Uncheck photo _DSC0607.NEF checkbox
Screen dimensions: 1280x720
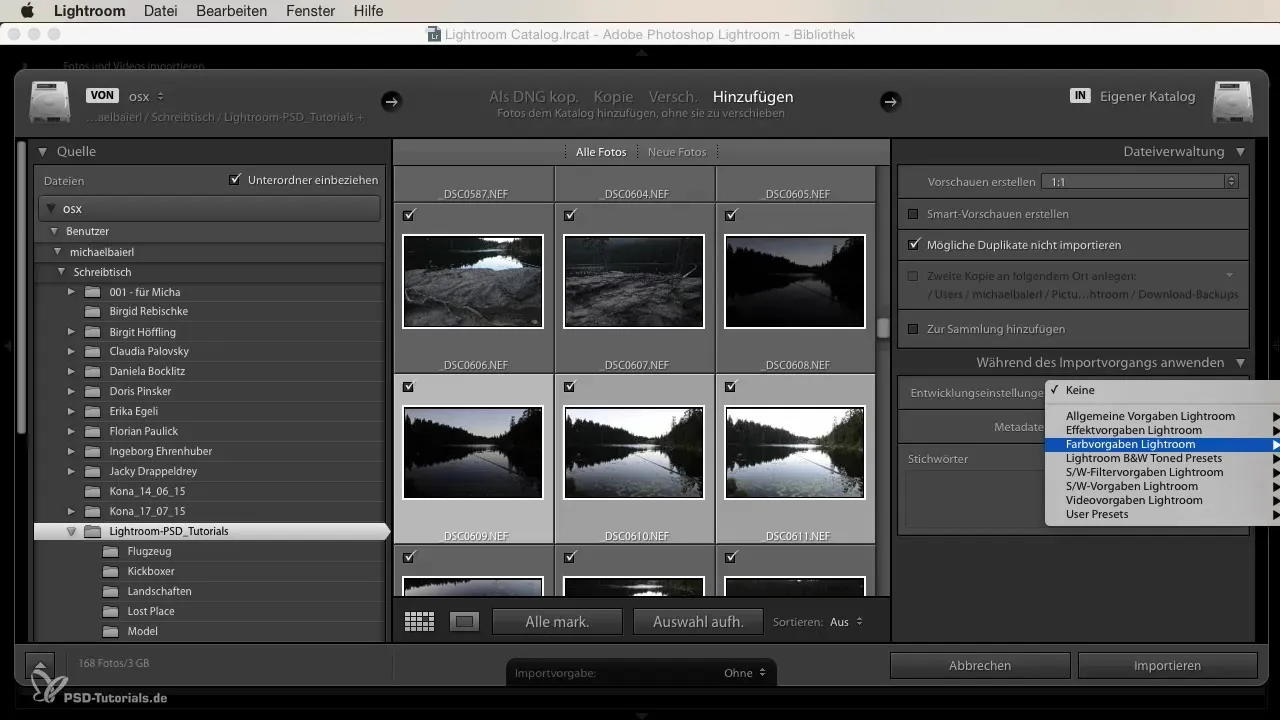click(569, 215)
